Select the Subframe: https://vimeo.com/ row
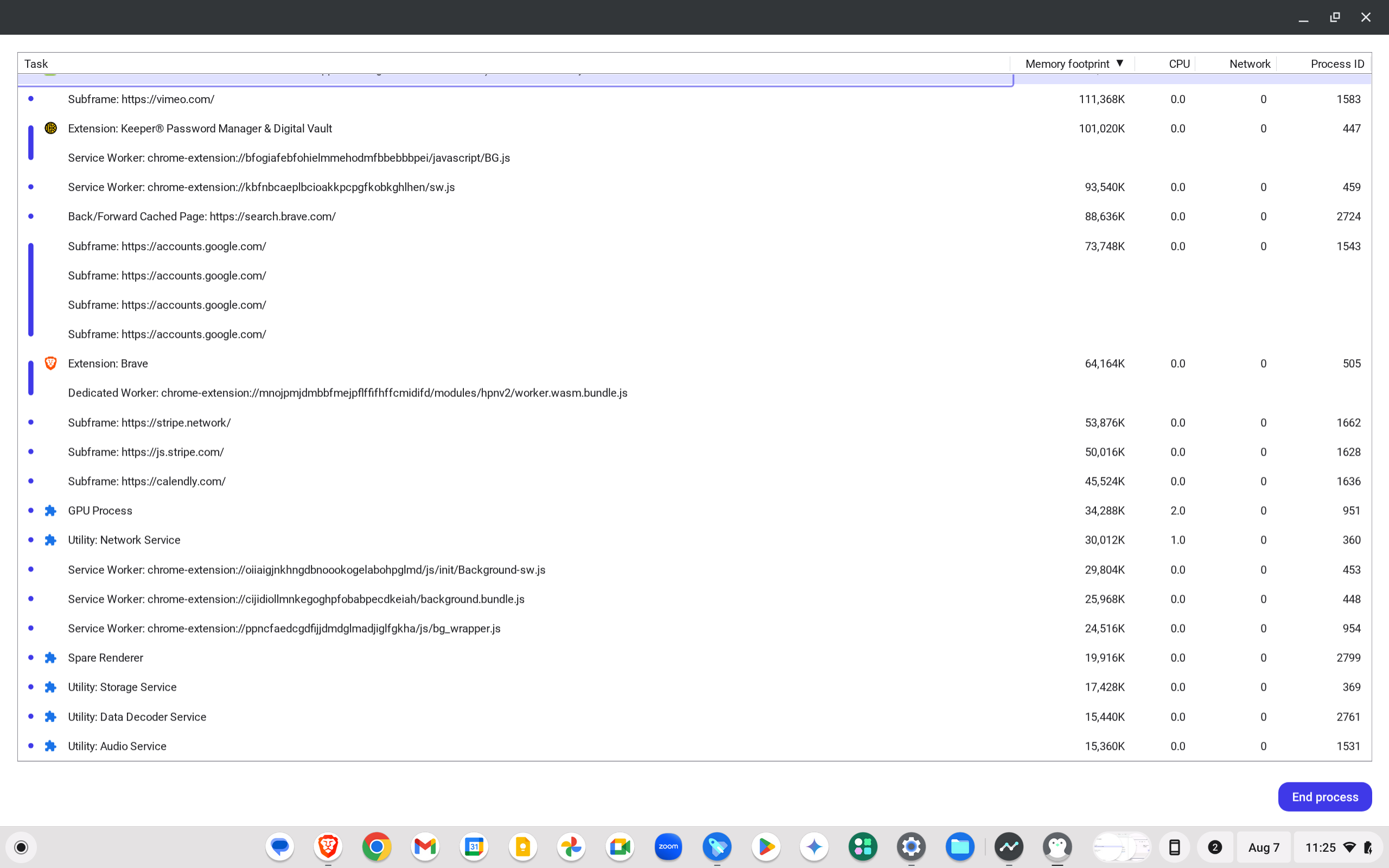The width and height of the screenshot is (1389, 868). point(694,99)
